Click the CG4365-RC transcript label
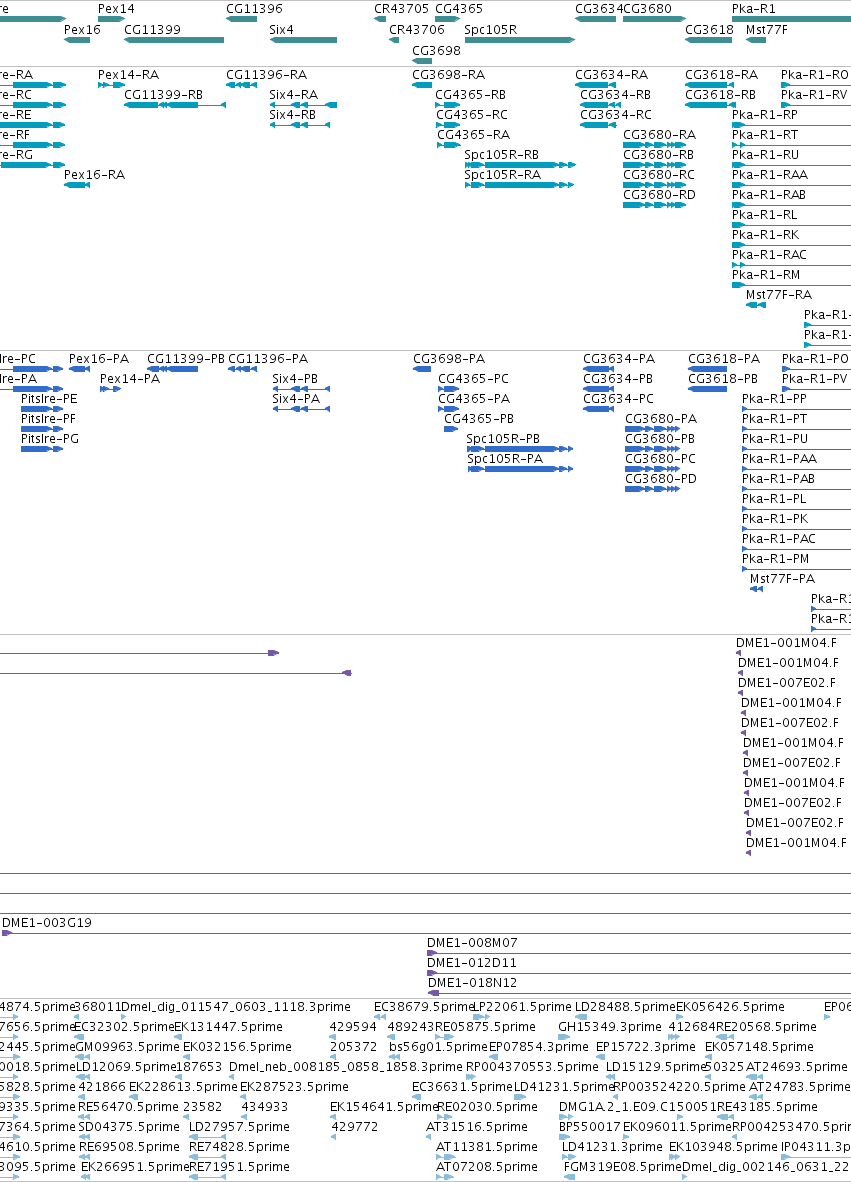 [x=472, y=115]
